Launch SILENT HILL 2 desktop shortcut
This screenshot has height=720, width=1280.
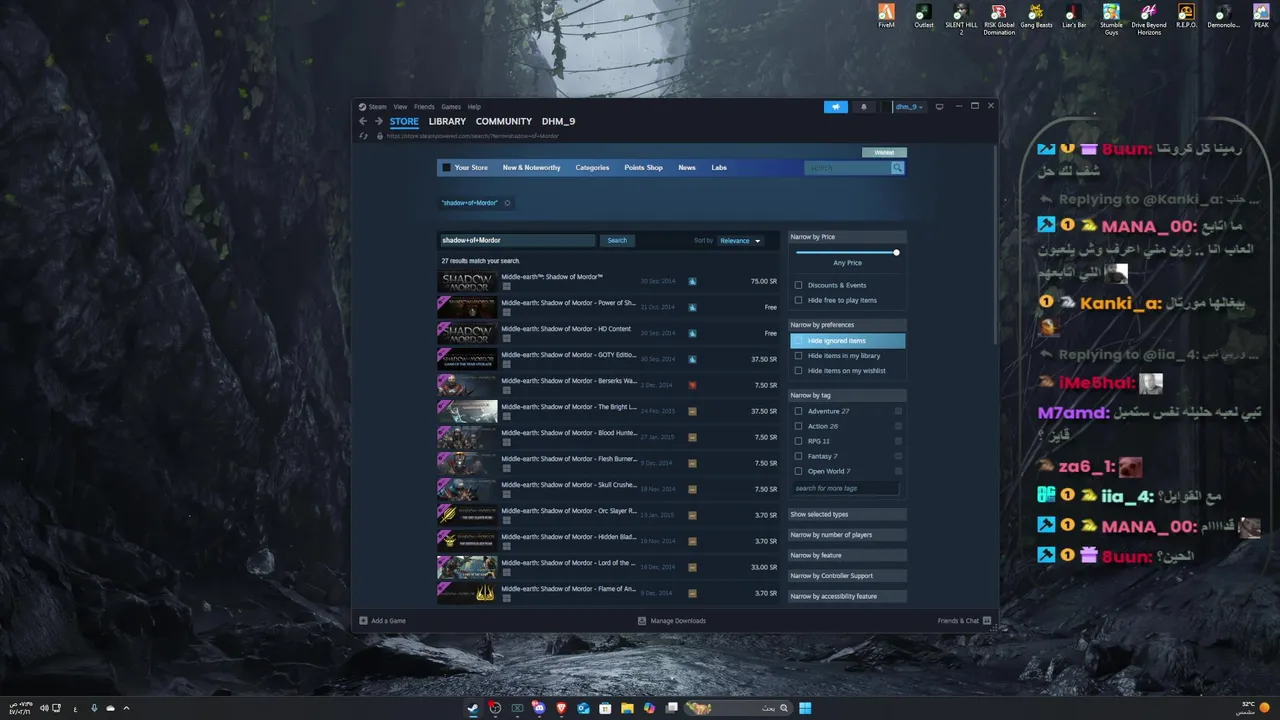click(961, 19)
